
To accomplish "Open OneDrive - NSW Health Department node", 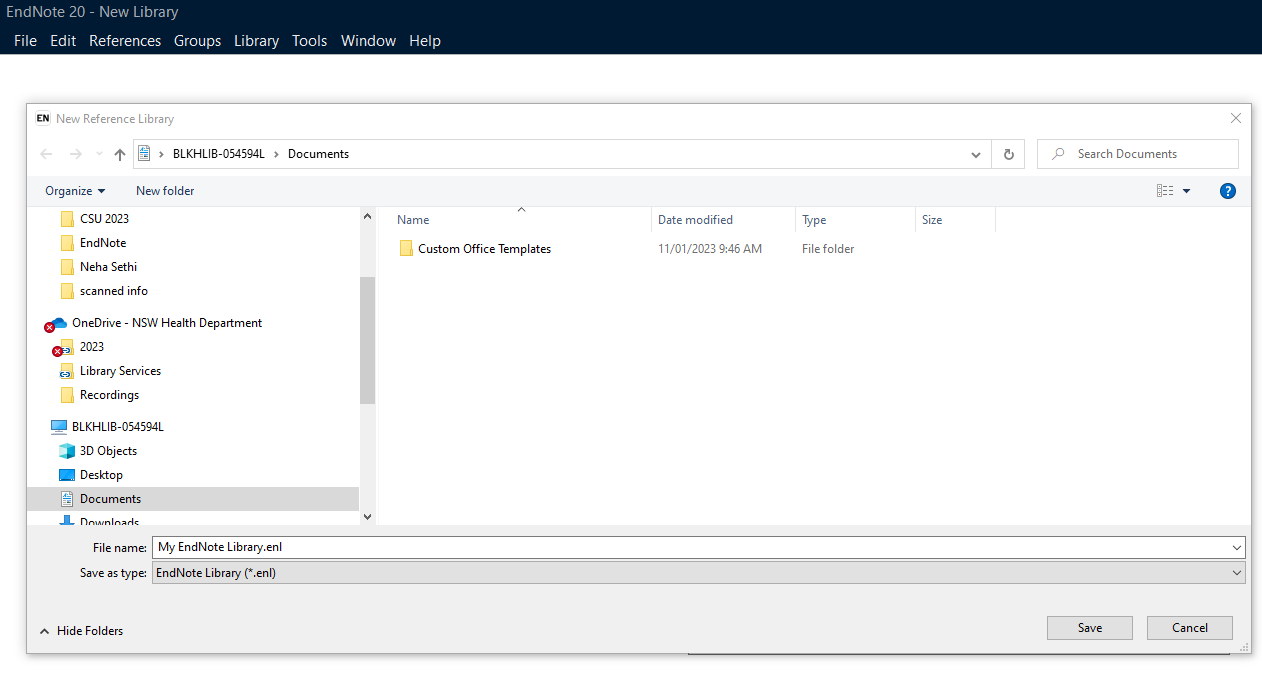I will (x=166, y=323).
